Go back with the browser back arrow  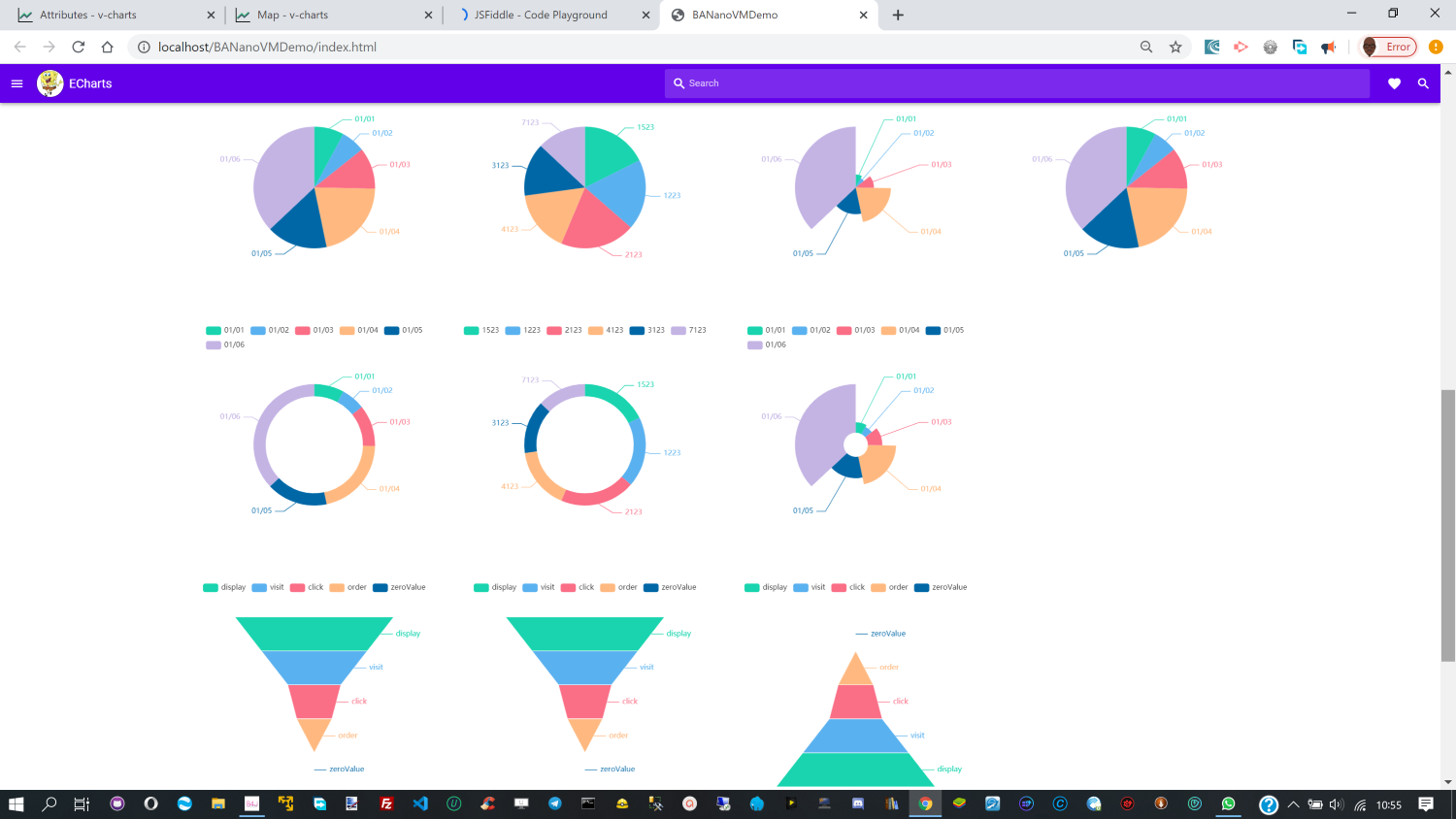19,47
